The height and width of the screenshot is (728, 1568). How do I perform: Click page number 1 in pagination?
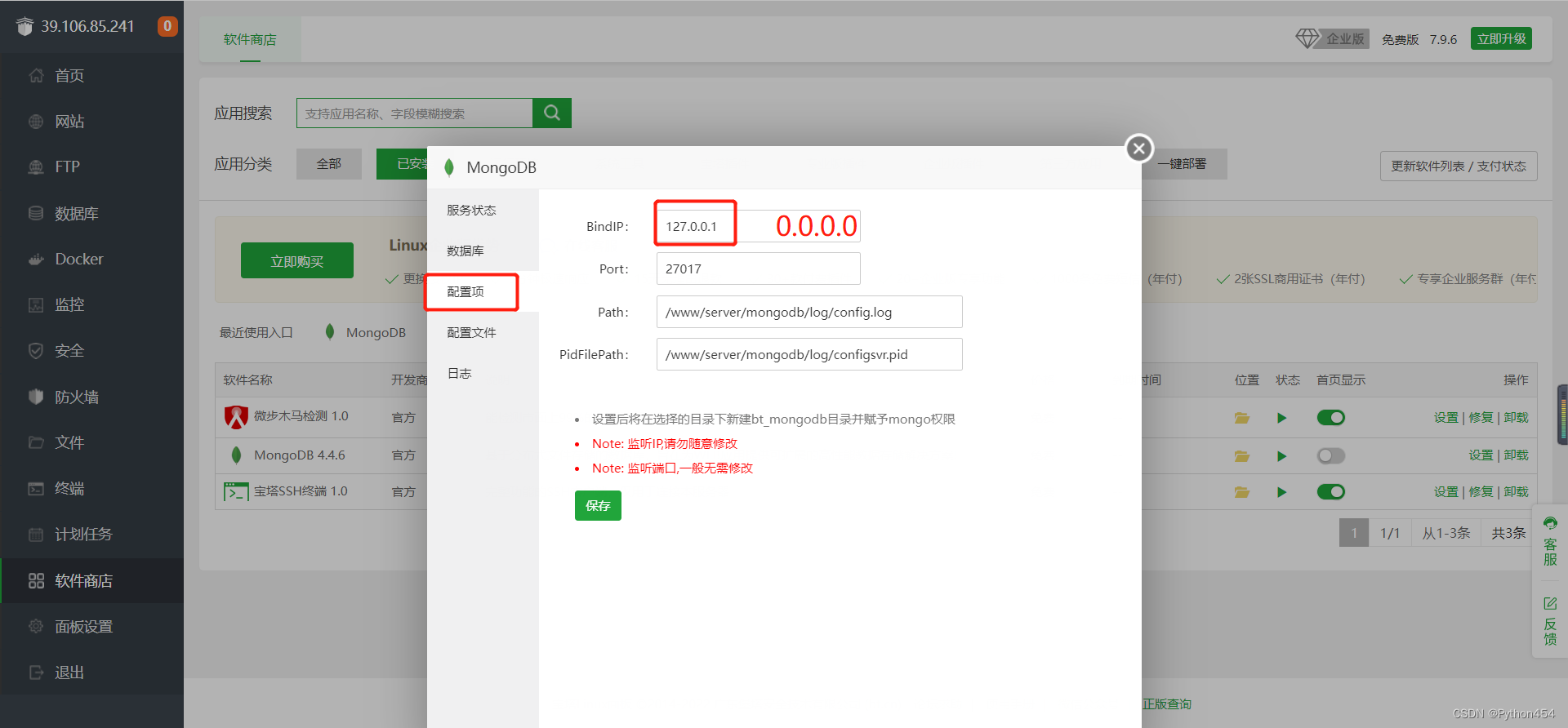(x=1354, y=533)
